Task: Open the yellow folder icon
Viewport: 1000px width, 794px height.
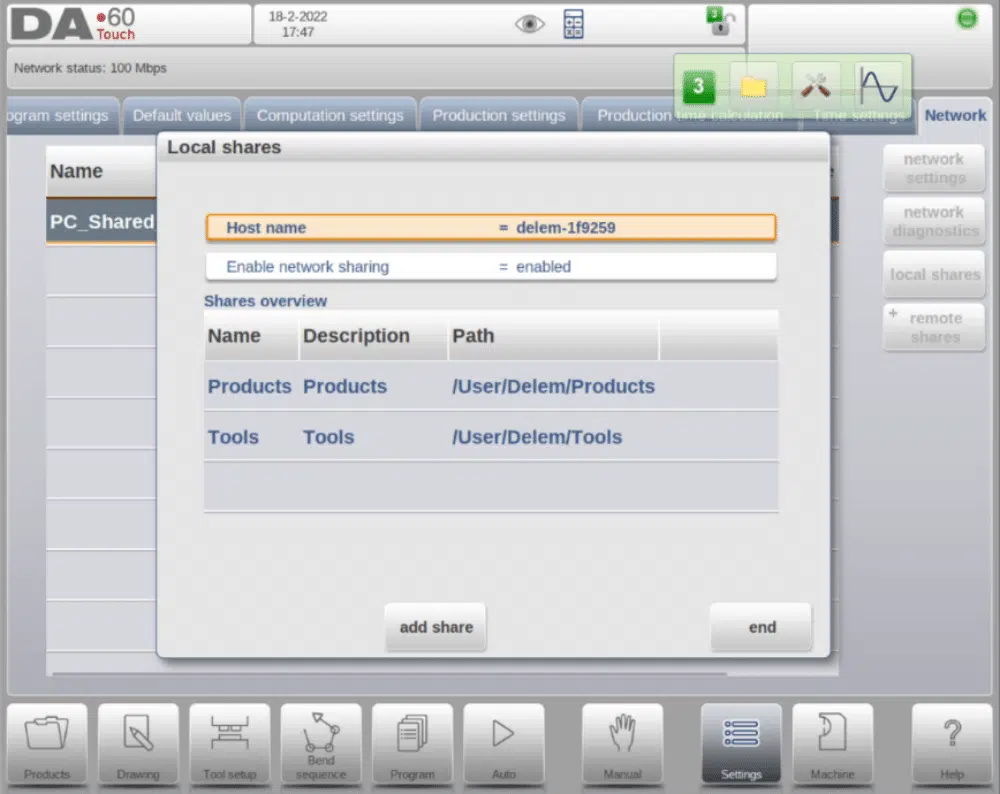Action: (754, 86)
